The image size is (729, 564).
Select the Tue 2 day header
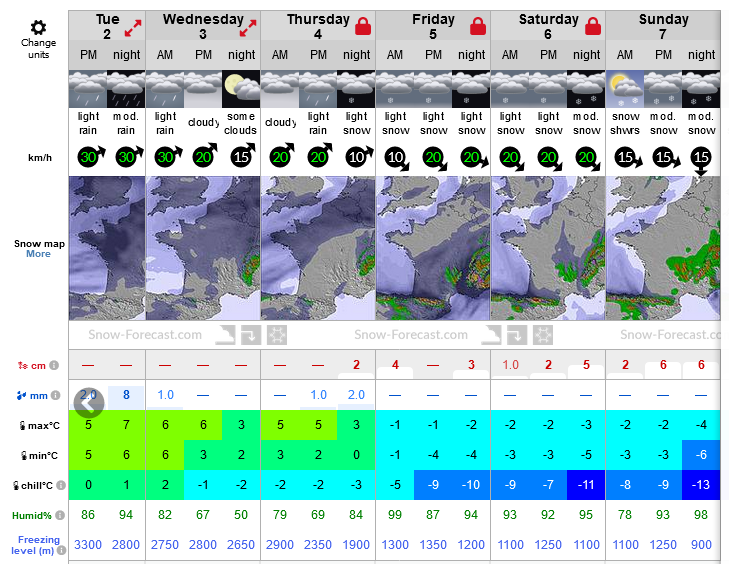(x=107, y=27)
